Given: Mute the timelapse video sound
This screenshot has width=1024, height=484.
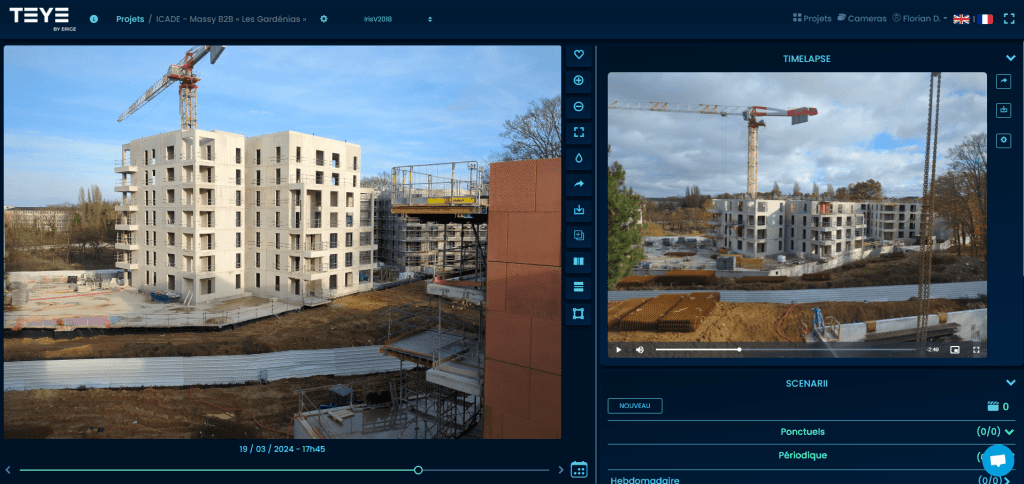Looking at the screenshot, I should (x=640, y=350).
